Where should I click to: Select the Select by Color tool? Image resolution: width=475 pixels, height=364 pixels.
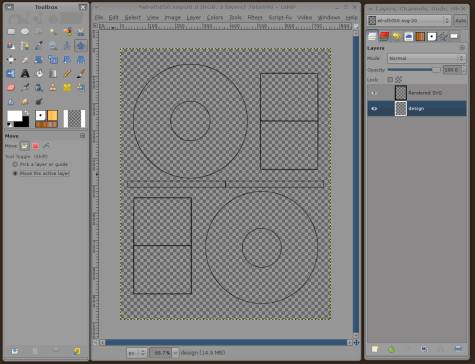[x=67, y=32]
